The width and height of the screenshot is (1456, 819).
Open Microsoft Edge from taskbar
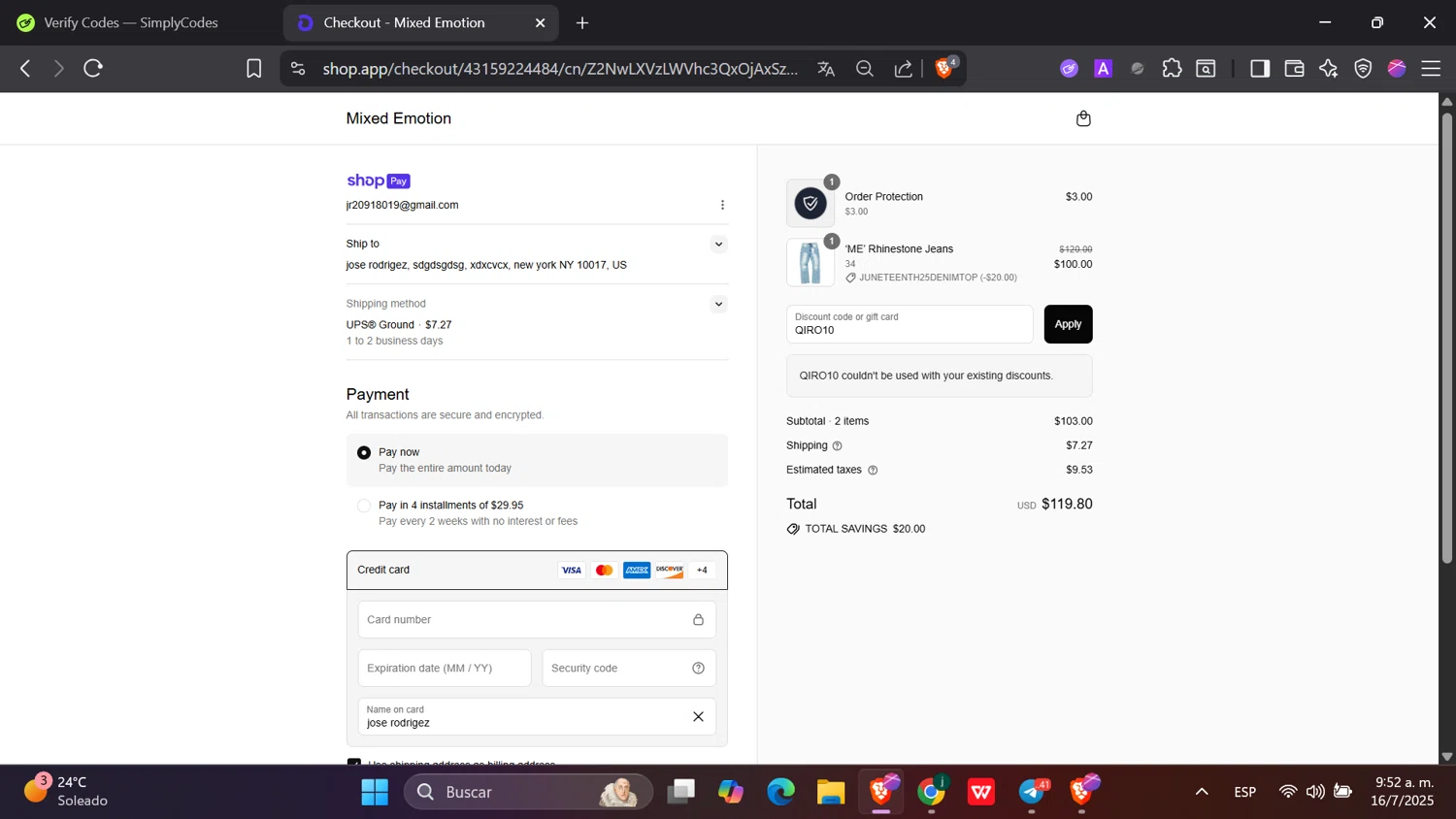tap(780, 792)
